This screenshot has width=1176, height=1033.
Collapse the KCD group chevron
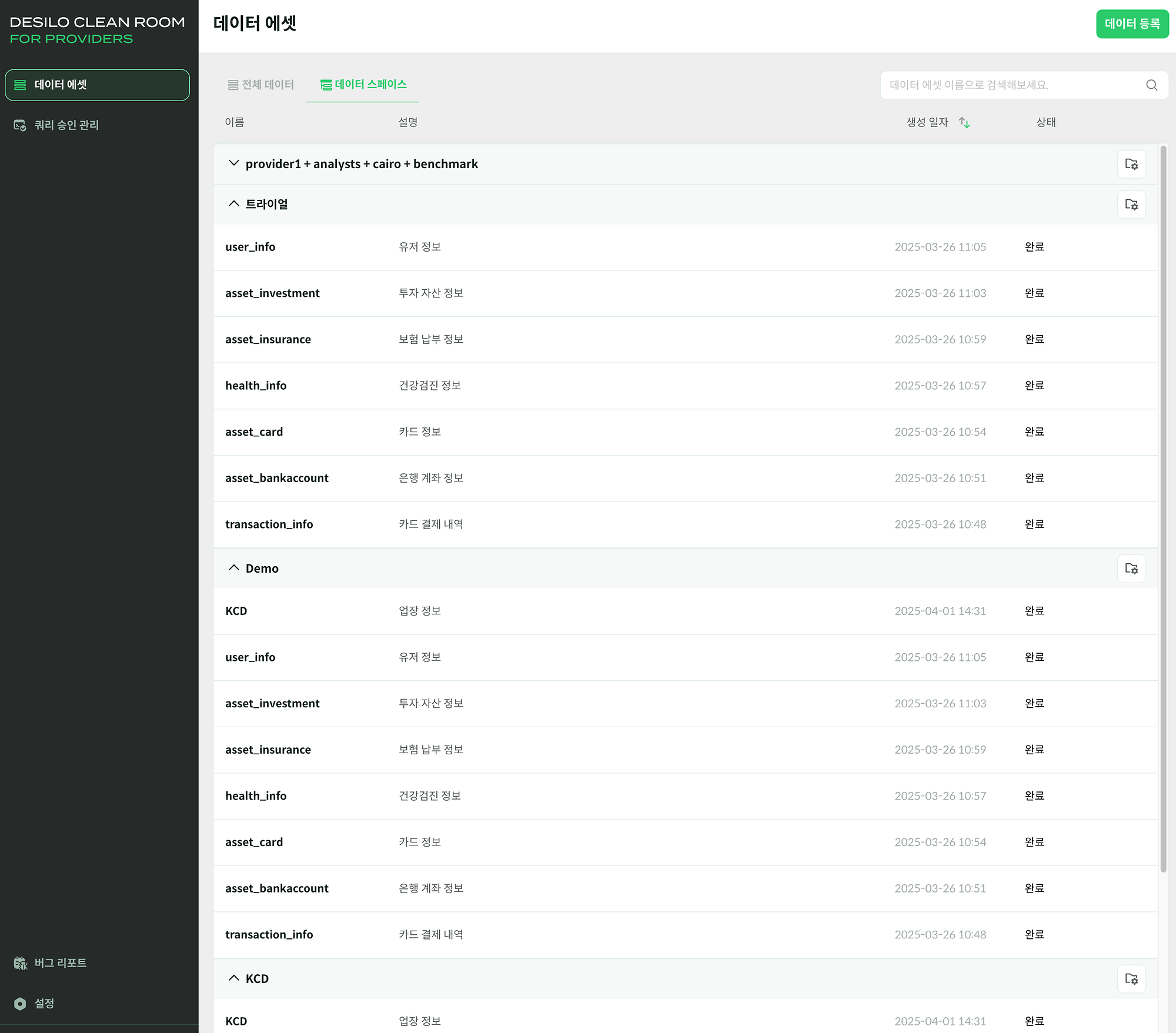[233, 978]
